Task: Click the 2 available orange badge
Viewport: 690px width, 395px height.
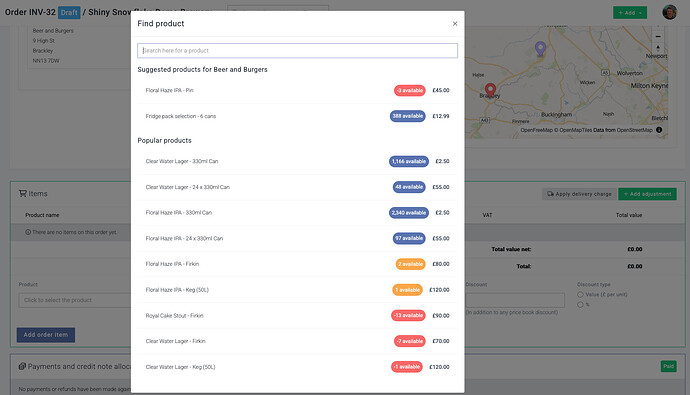Action: tap(410, 264)
